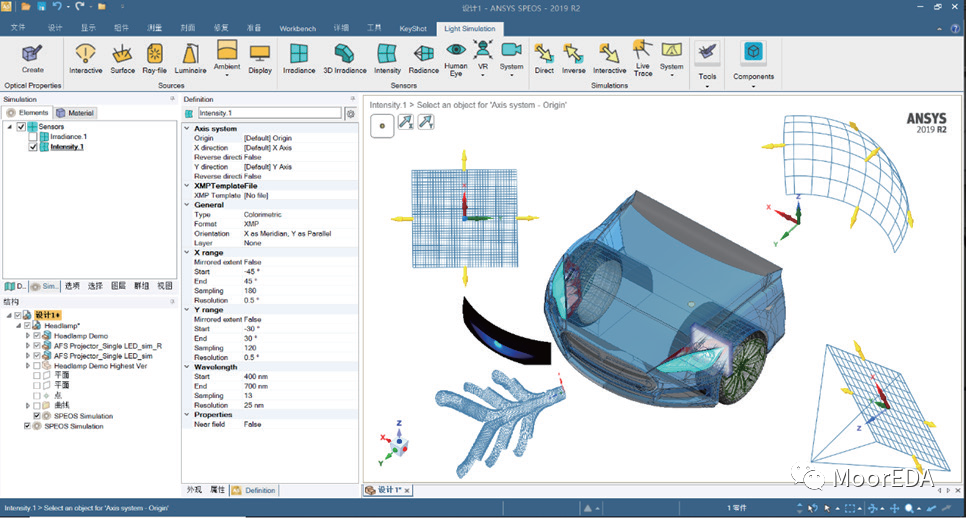Select AFS Projector_Single LED_sim tree item

(103, 356)
